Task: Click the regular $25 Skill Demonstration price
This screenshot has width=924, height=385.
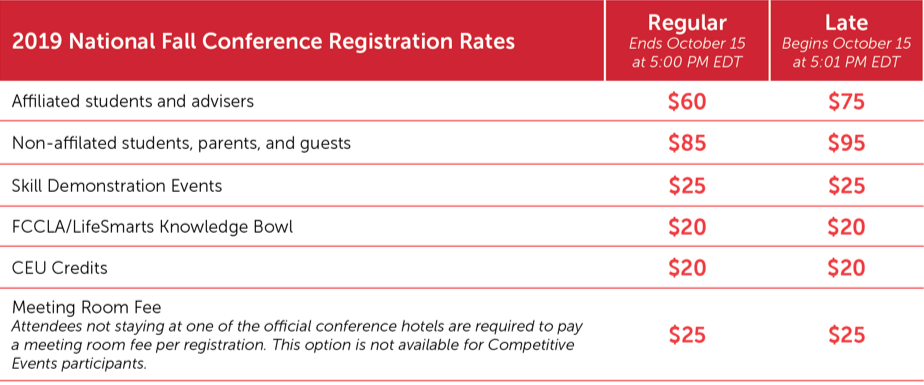Action: (687, 186)
